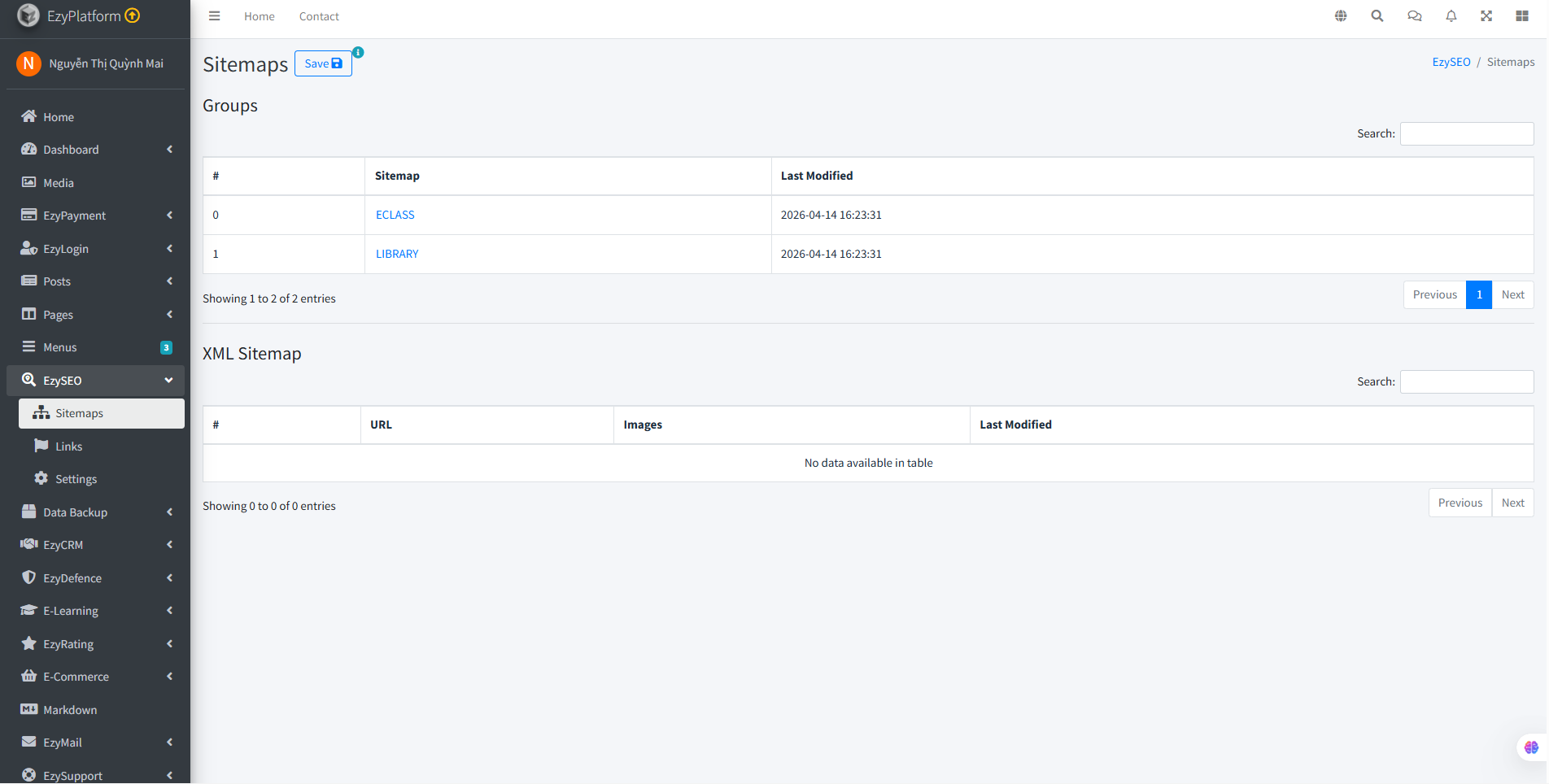Open the globe language icon
This screenshot has height=784, width=1549.
1341,16
